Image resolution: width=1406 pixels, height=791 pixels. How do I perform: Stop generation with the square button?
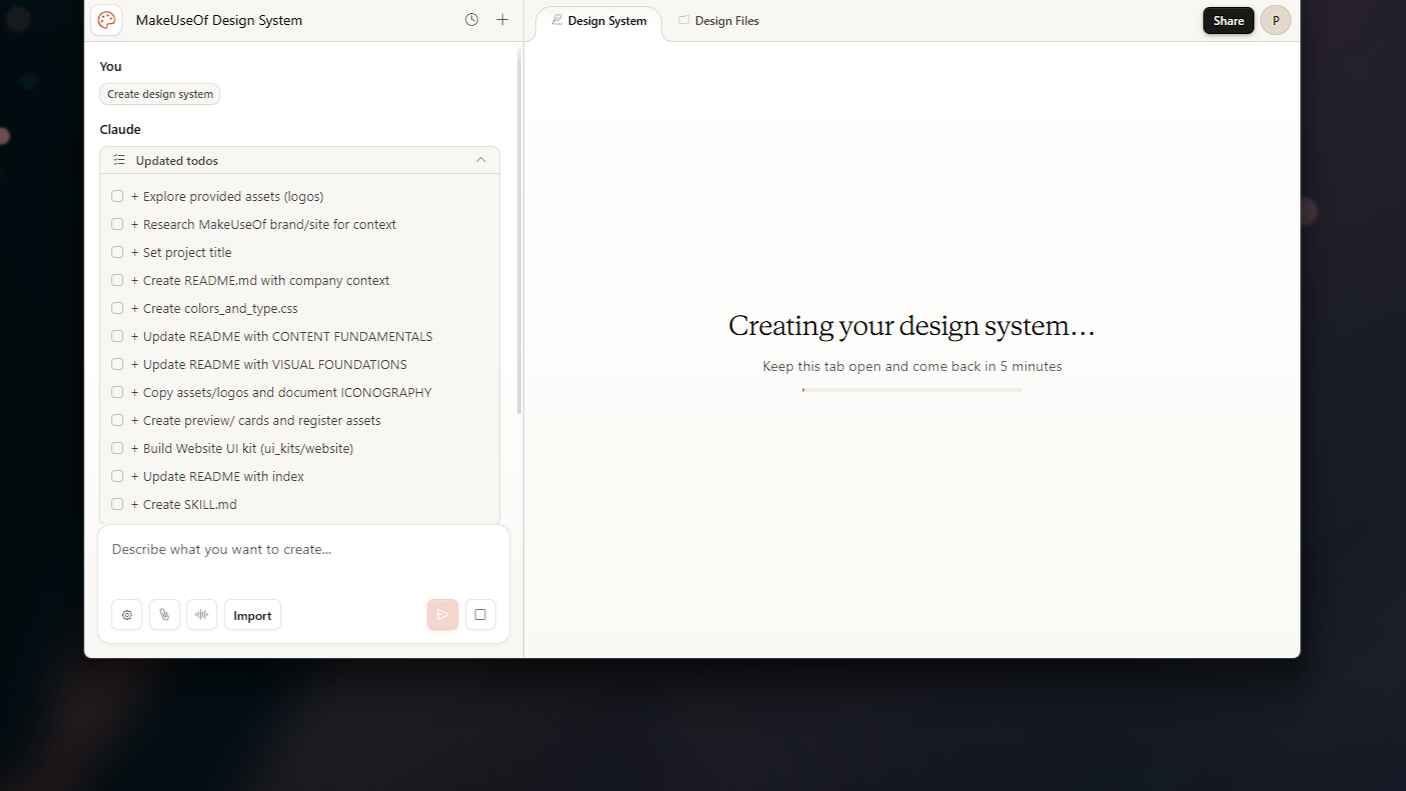(x=480, y=615)
